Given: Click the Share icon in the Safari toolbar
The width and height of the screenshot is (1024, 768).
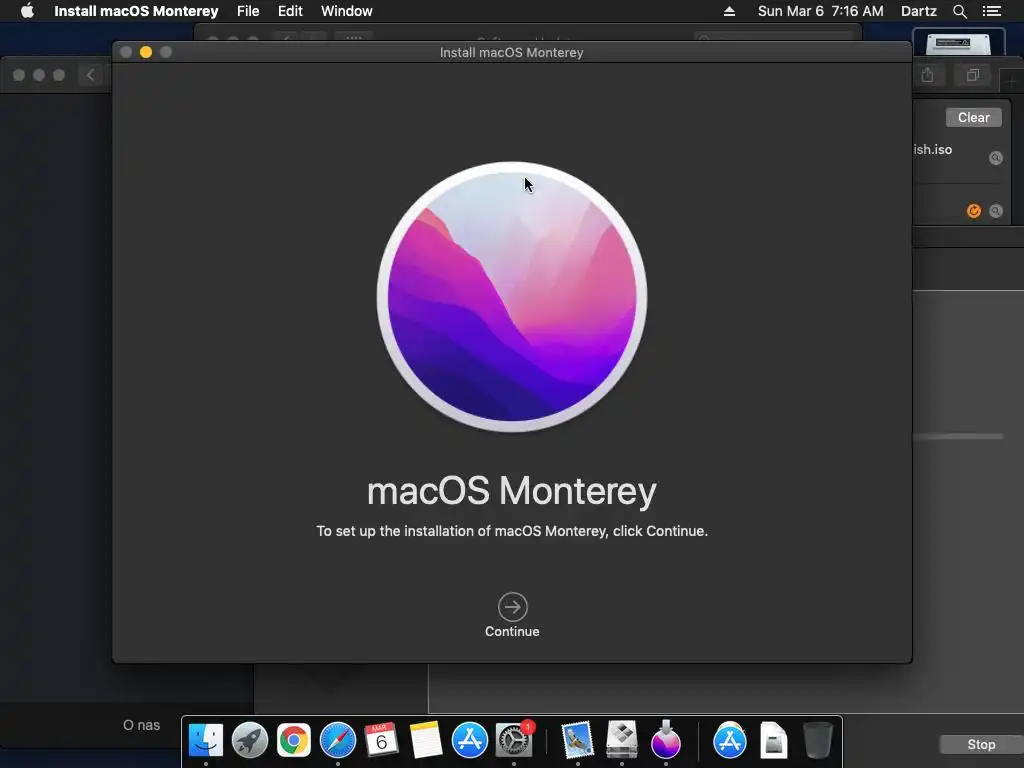Looking at the screenshot, I should (927, 75).
